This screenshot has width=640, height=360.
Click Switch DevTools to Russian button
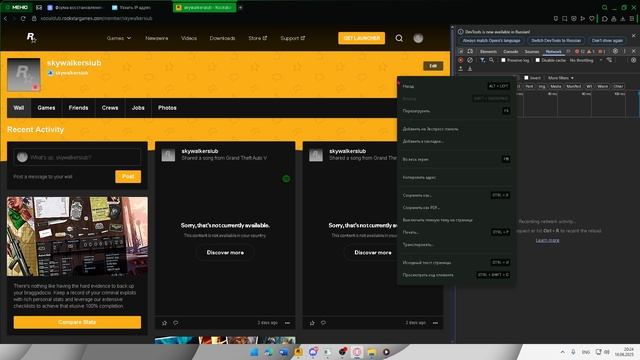[556, 40]
